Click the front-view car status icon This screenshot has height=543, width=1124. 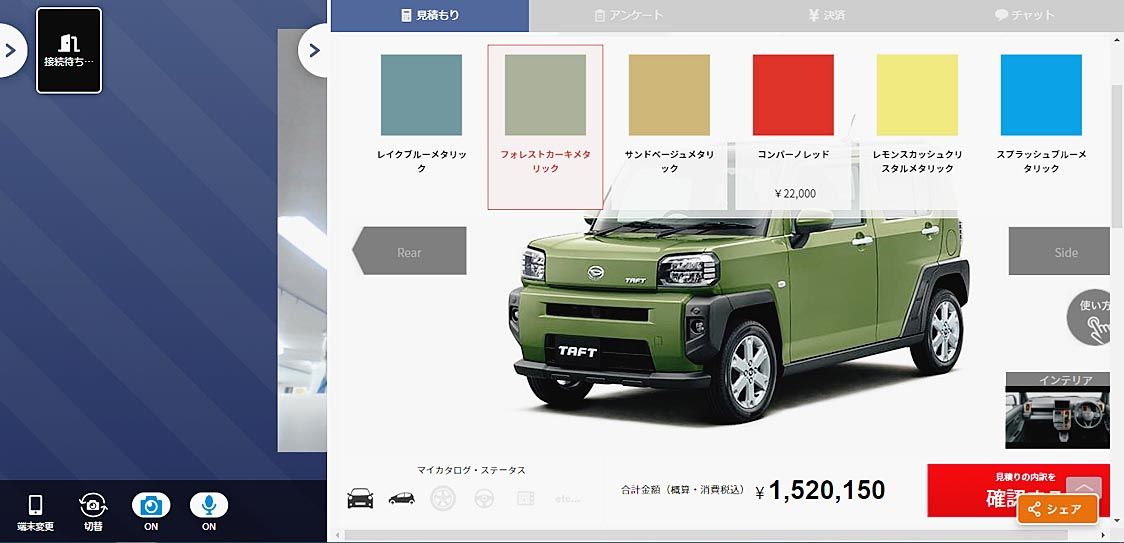[x=361, y=497]
